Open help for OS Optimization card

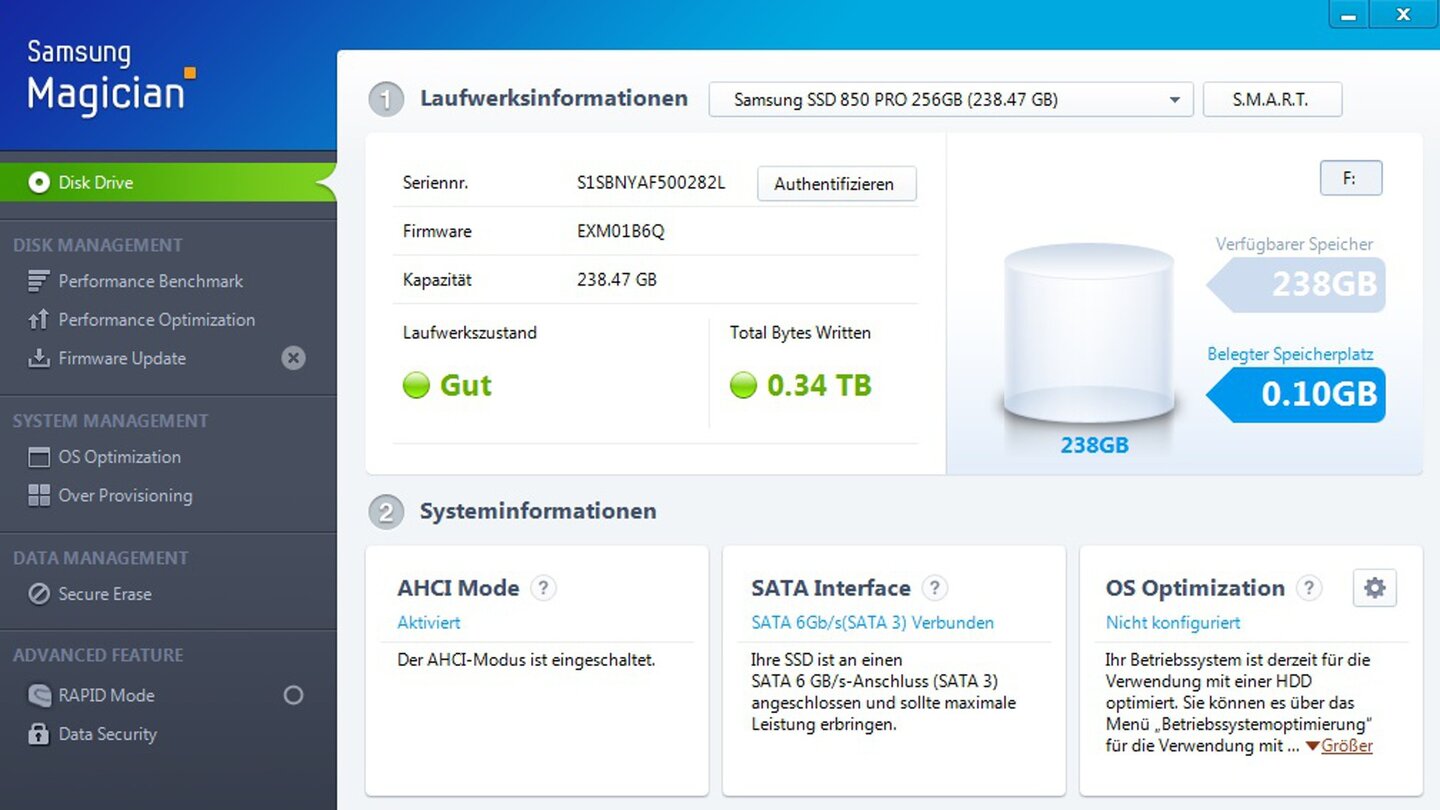1309,588
